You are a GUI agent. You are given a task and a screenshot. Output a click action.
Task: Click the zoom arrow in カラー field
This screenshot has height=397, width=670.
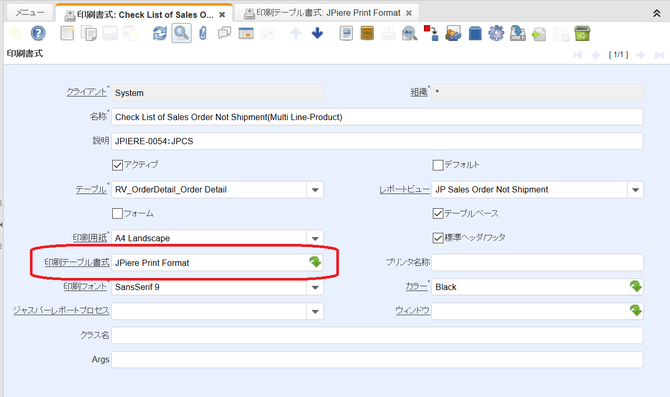click(636, 286)
